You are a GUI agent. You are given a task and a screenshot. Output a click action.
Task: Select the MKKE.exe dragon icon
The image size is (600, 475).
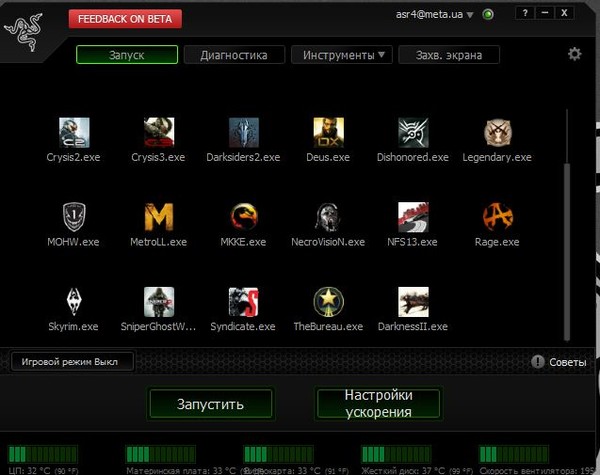point(244,217)
